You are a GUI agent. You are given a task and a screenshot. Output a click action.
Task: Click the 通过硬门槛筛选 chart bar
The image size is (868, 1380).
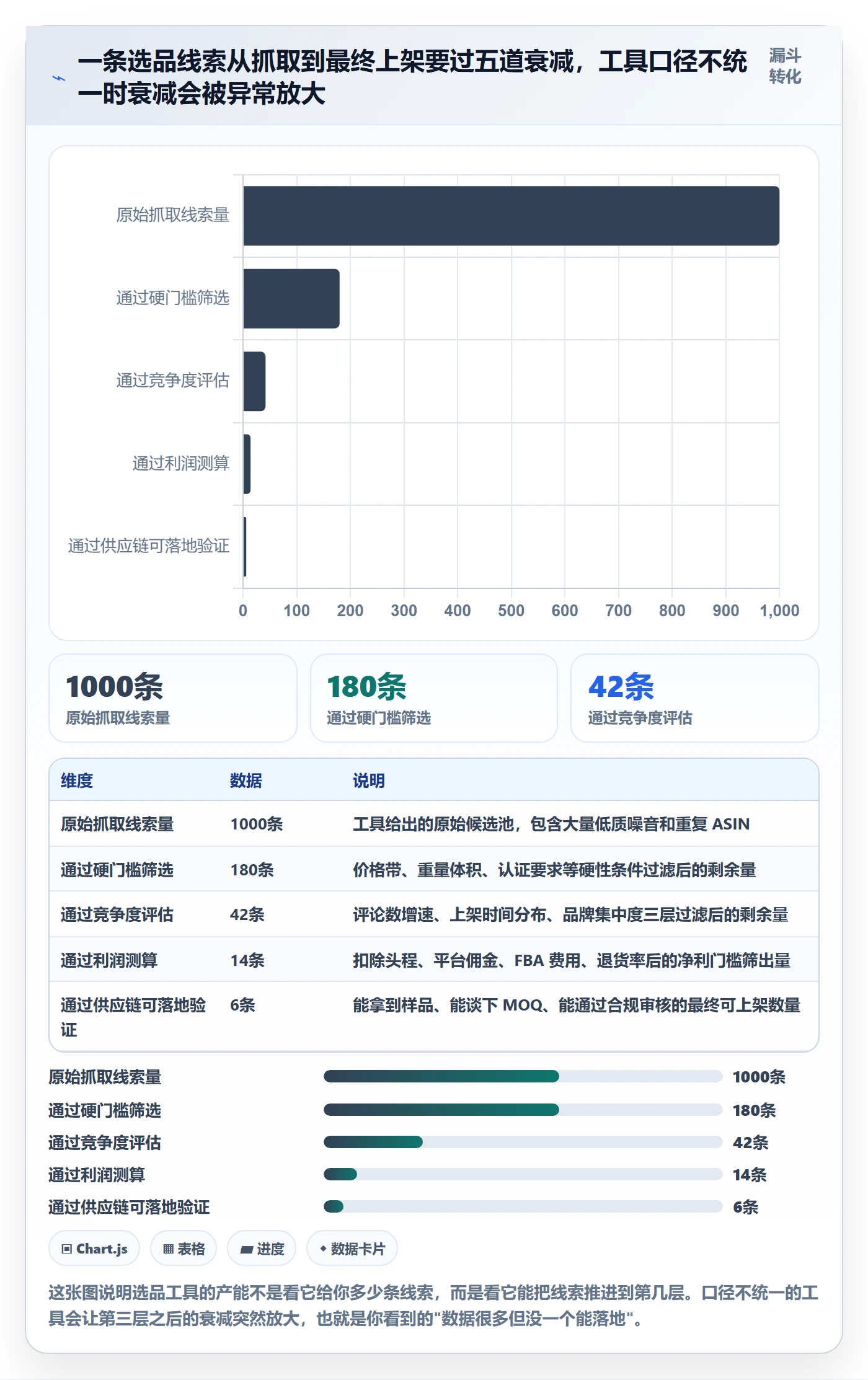pos(291,298)
